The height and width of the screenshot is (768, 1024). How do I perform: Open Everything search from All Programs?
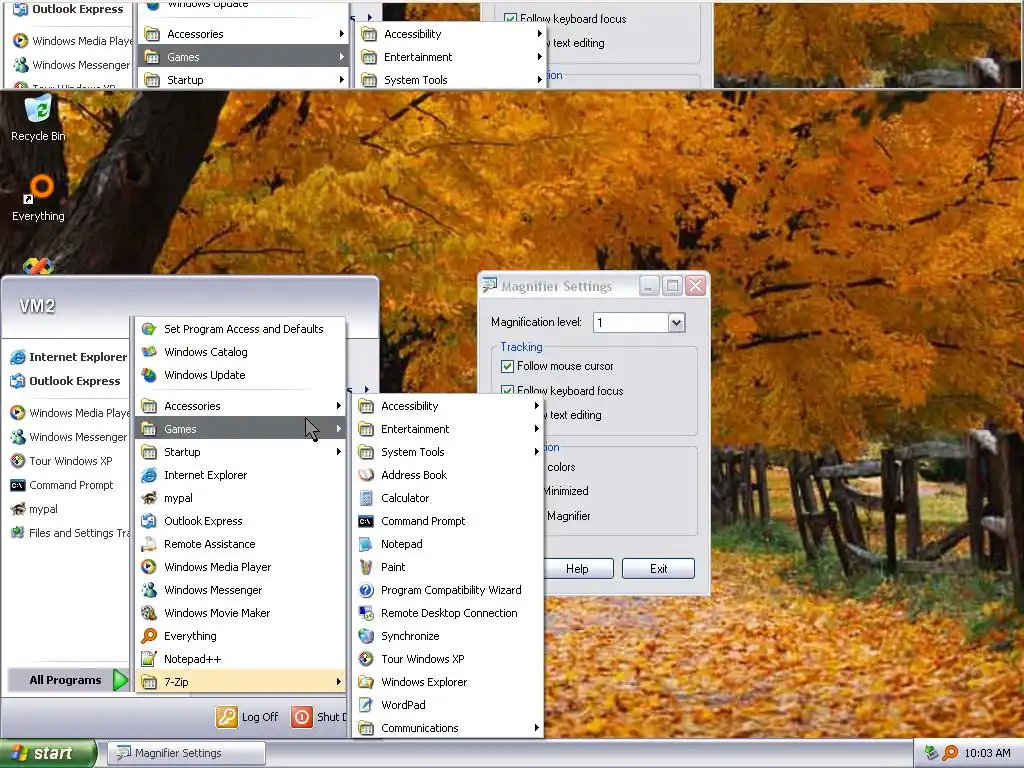pyautogui.click(x=240, y=636)
